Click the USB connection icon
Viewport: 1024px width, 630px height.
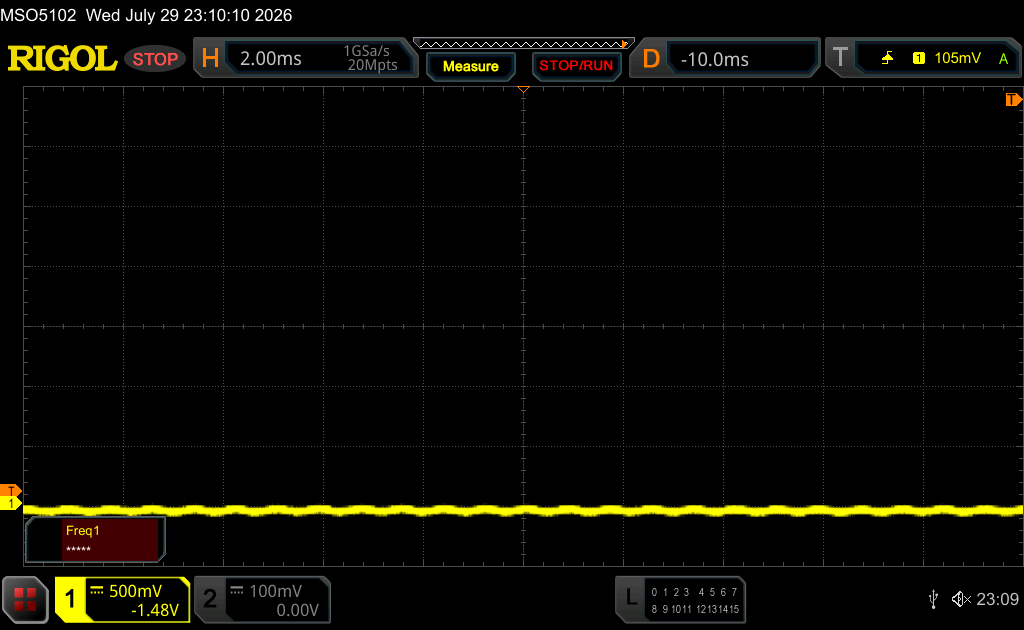[x=933, y=599]
